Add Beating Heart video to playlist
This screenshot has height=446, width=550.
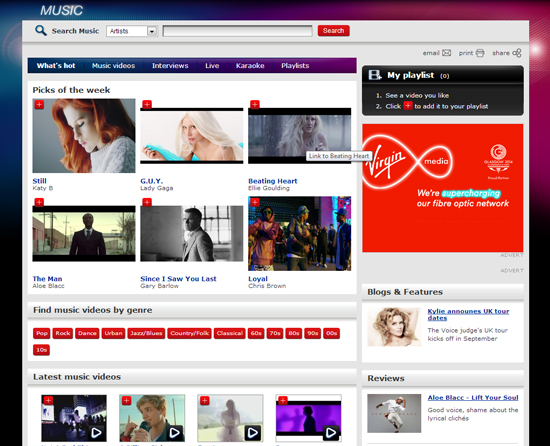(x=255, y=104)
